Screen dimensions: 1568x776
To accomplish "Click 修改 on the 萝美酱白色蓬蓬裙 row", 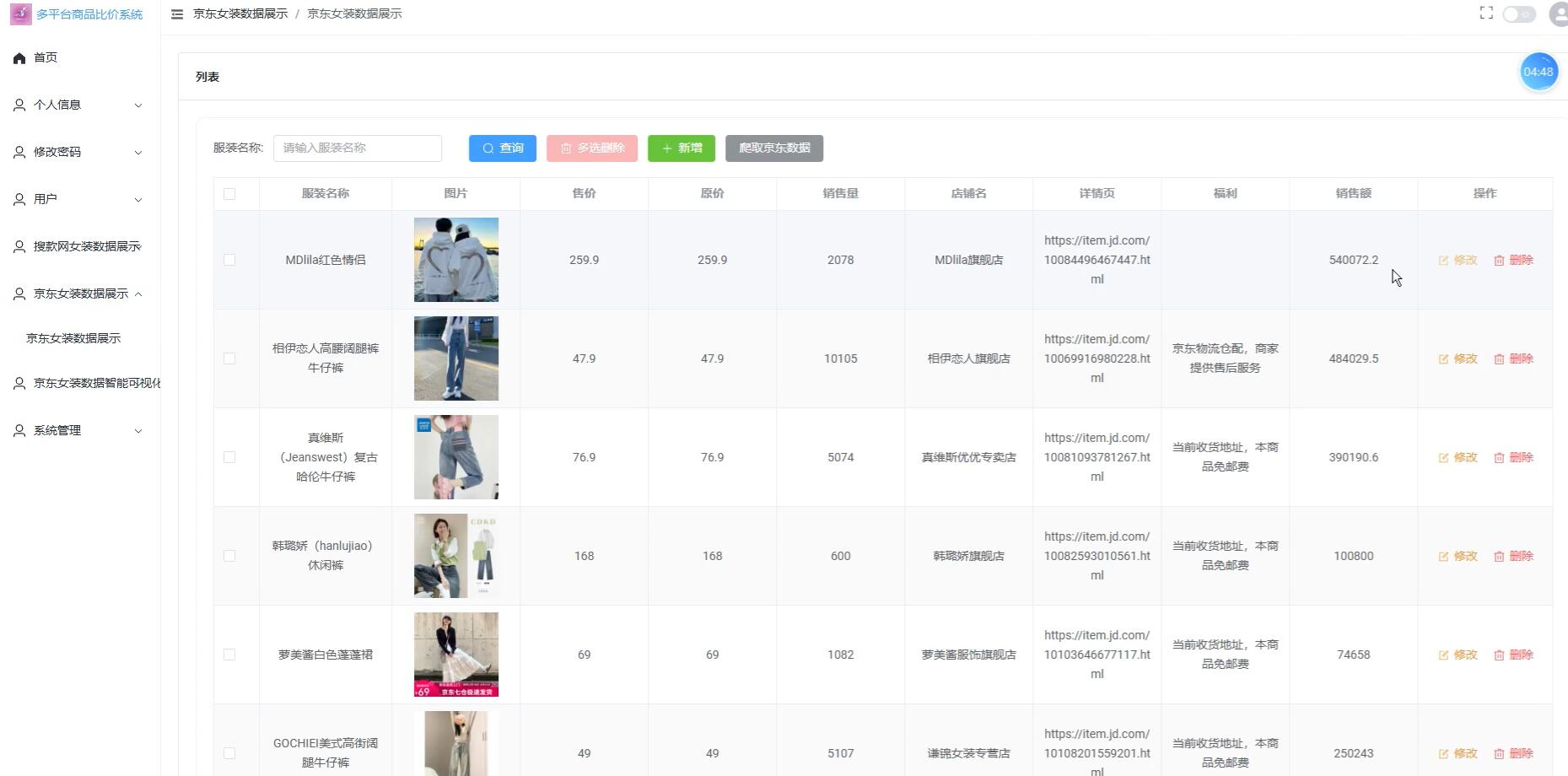I will point(1458,654).
